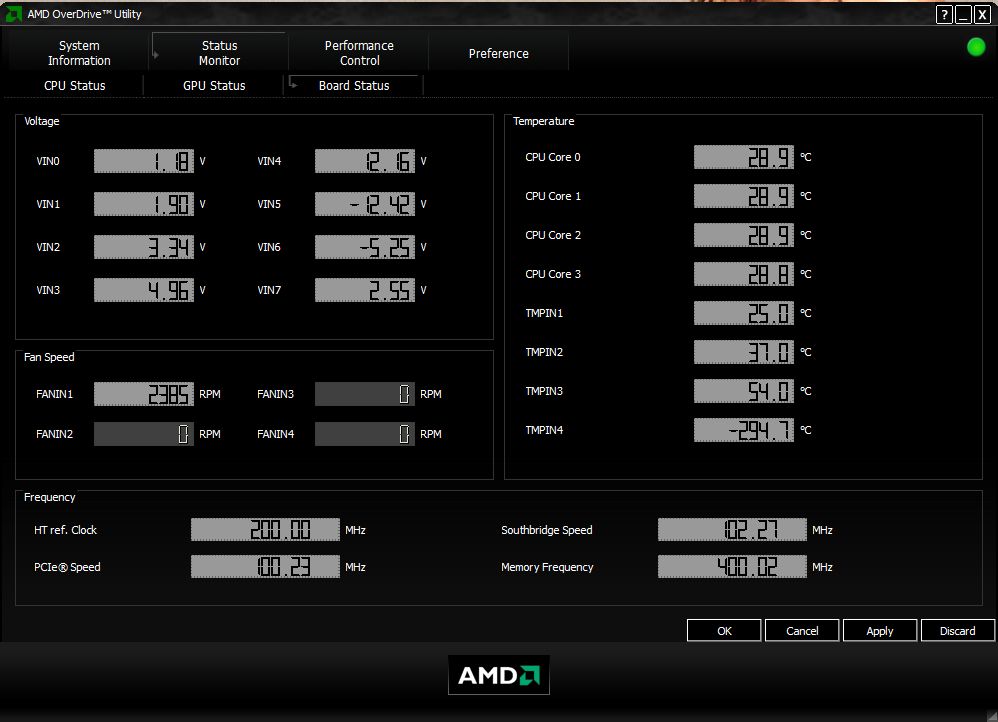Click the TMPIN3 temperature value 54.0

743,391
